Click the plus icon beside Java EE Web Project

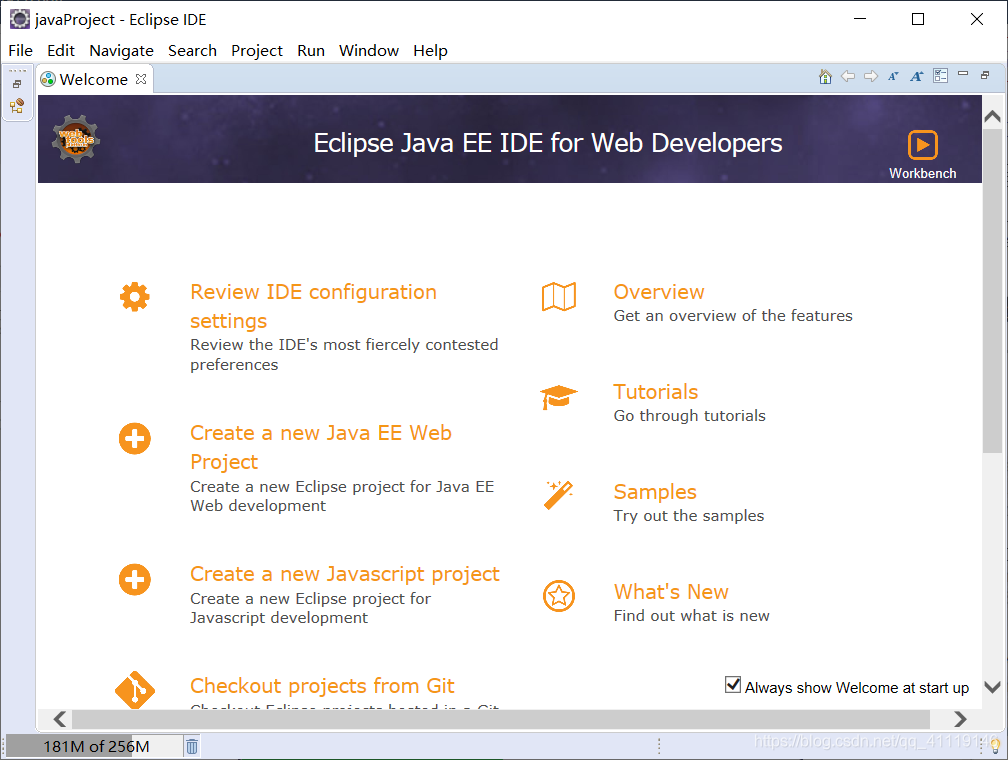[x=134, y=439]
